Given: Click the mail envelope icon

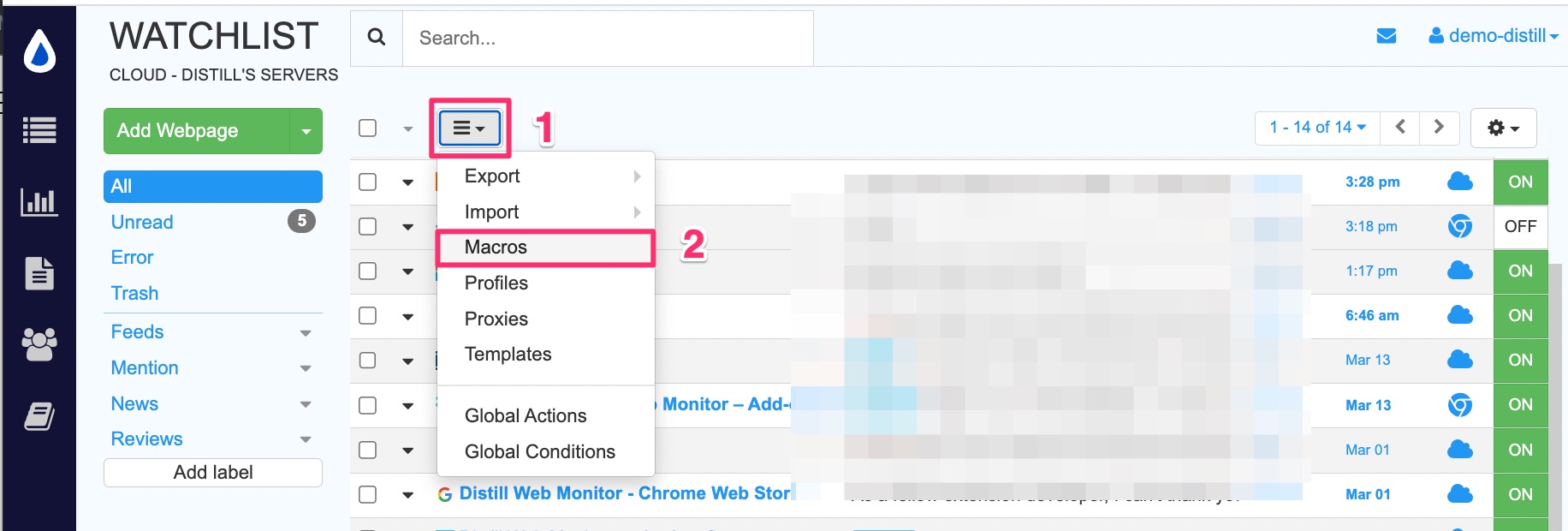Looking at the screenshot, I should (1387, 36).
